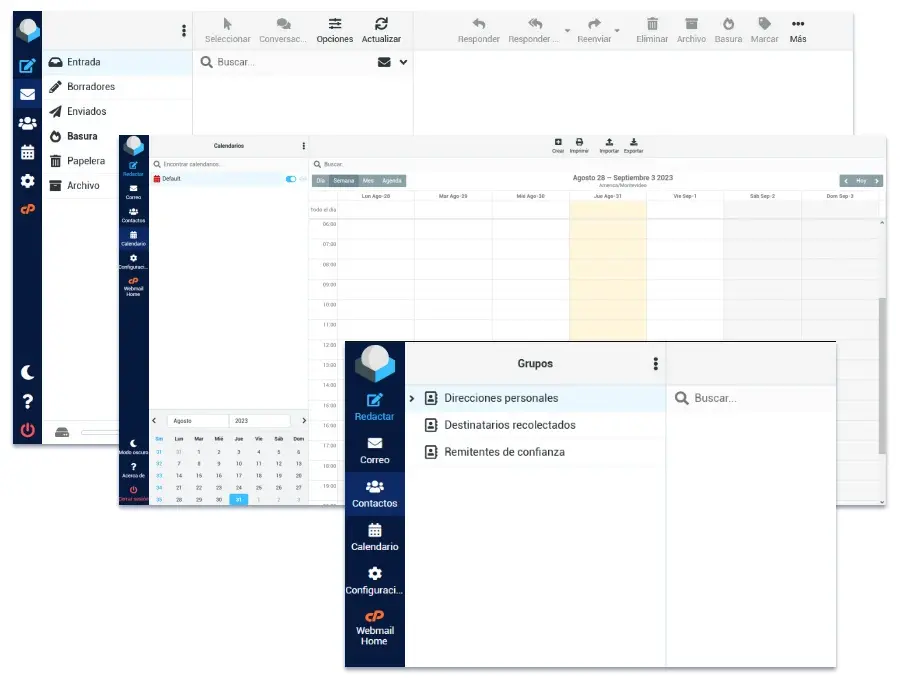Expand the Direcciones personales group

(412, 398)
